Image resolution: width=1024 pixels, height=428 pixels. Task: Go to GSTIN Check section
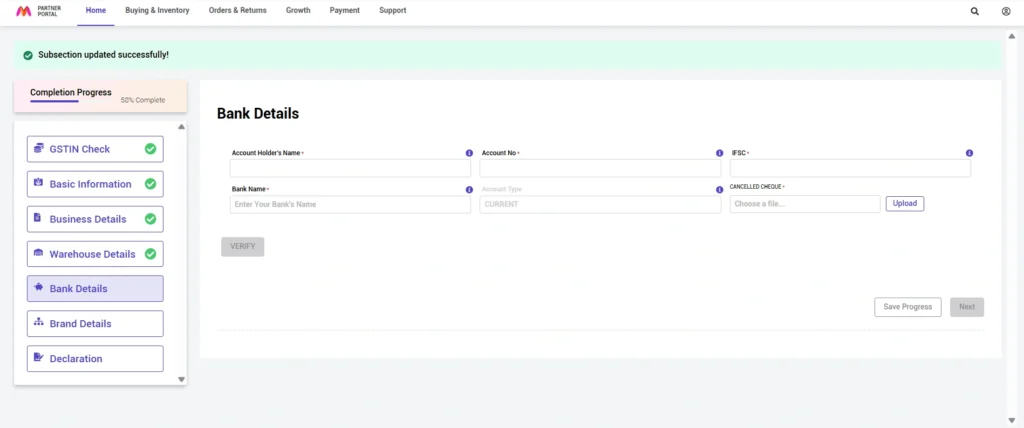coord(95,149)
